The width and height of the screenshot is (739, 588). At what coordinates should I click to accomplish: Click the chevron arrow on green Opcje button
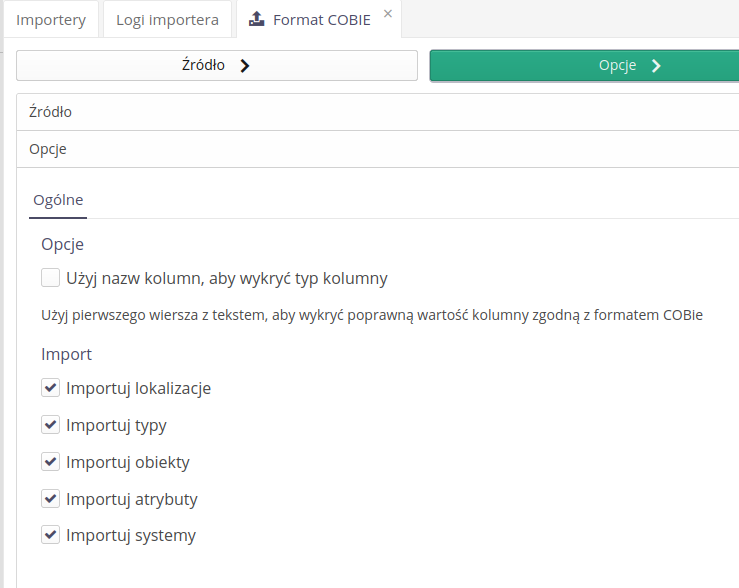[x=656, y=66]
